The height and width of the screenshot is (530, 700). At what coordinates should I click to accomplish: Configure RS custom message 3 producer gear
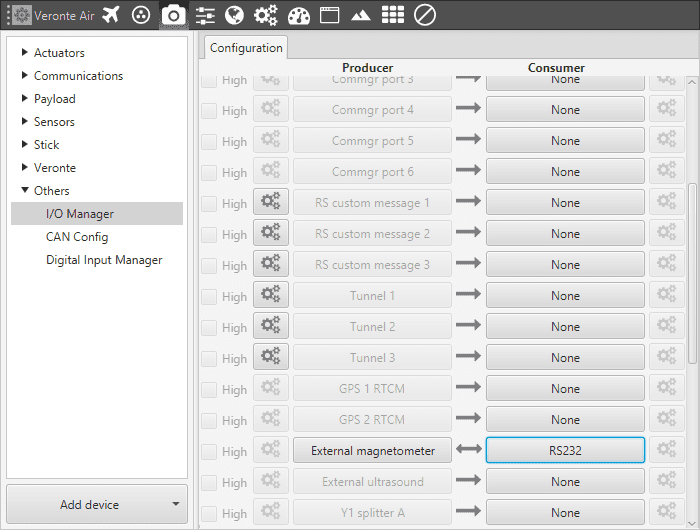(271, 263)
